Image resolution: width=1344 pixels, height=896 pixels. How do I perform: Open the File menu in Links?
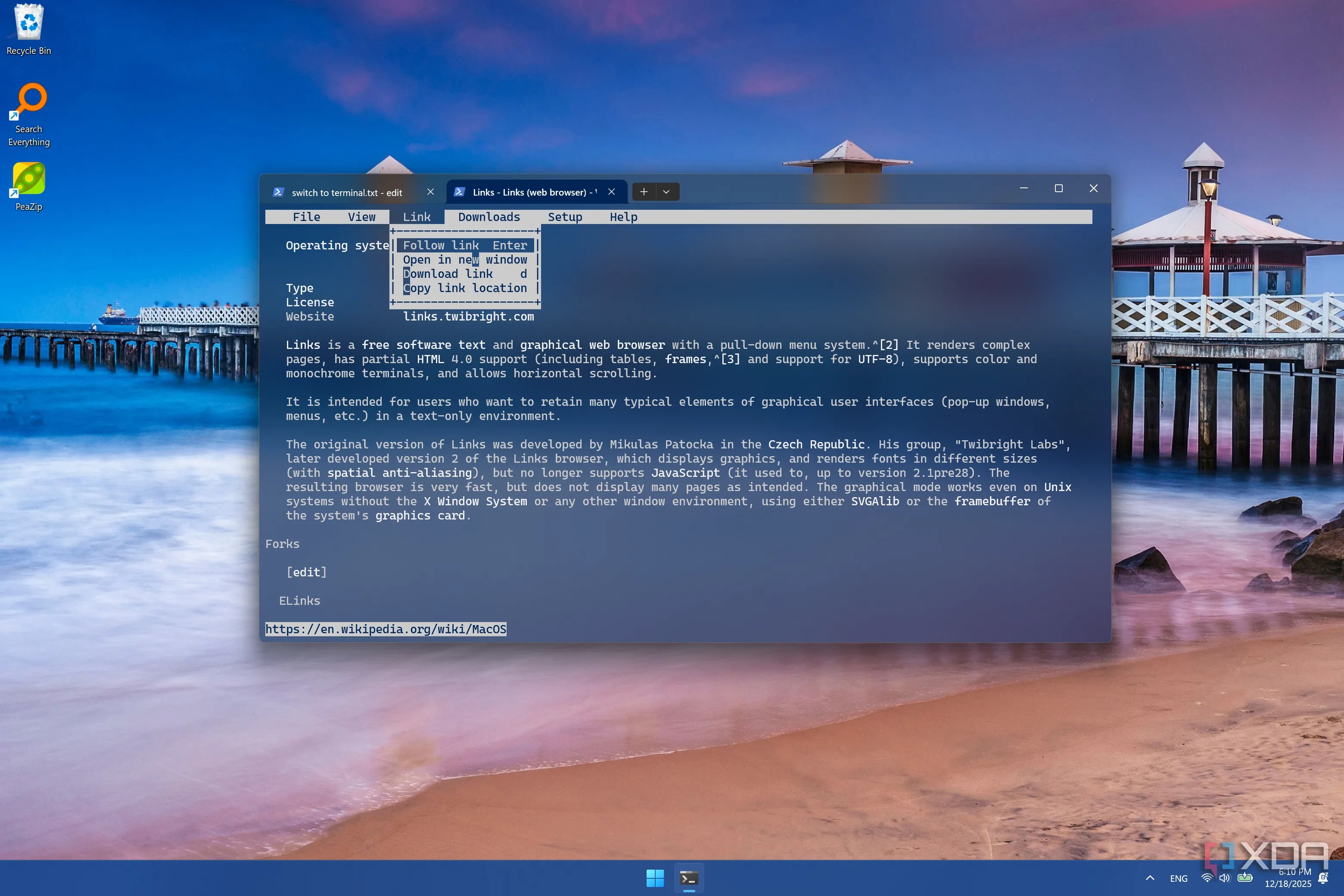(306, 217)
